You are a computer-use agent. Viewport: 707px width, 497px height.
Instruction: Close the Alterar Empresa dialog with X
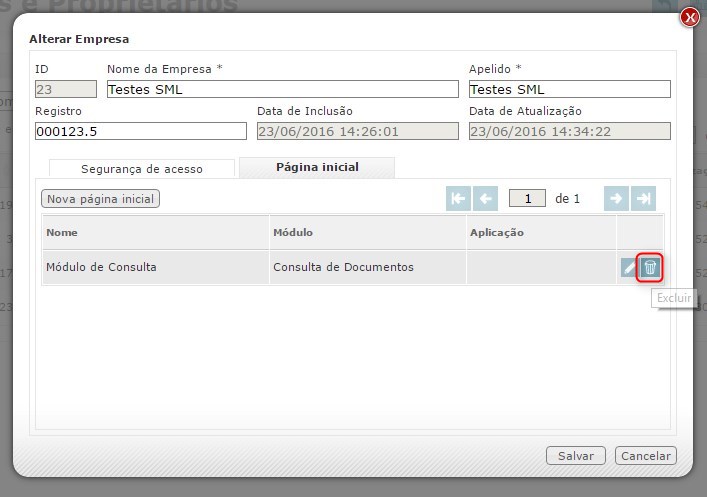coord(689,17)
